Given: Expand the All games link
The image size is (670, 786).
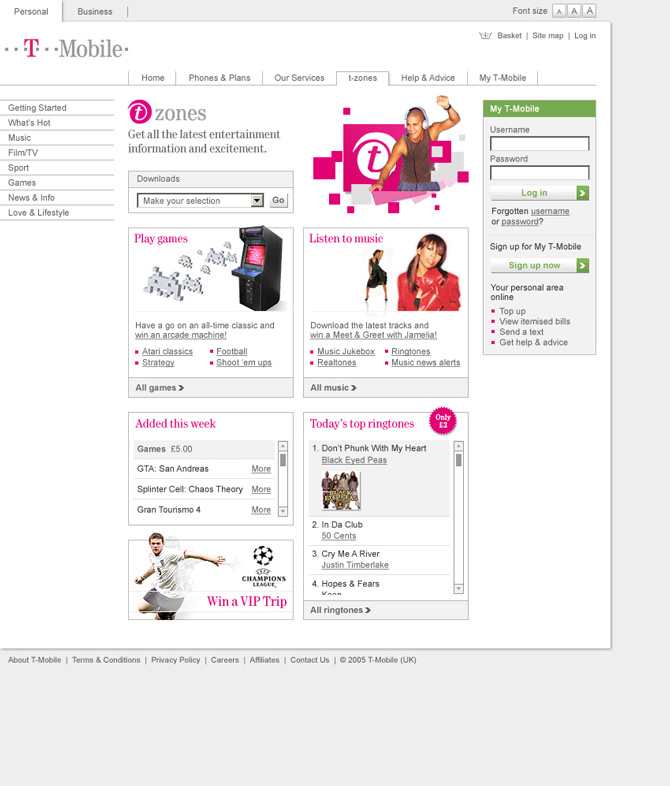Looking at the screenshot, I should tap(160, 388).
